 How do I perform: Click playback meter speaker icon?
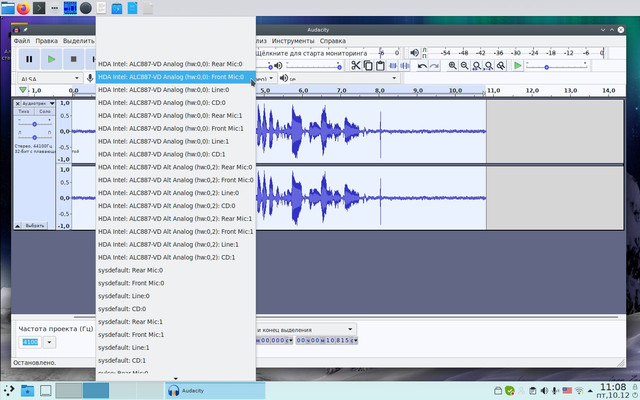(x=414, y=53)
